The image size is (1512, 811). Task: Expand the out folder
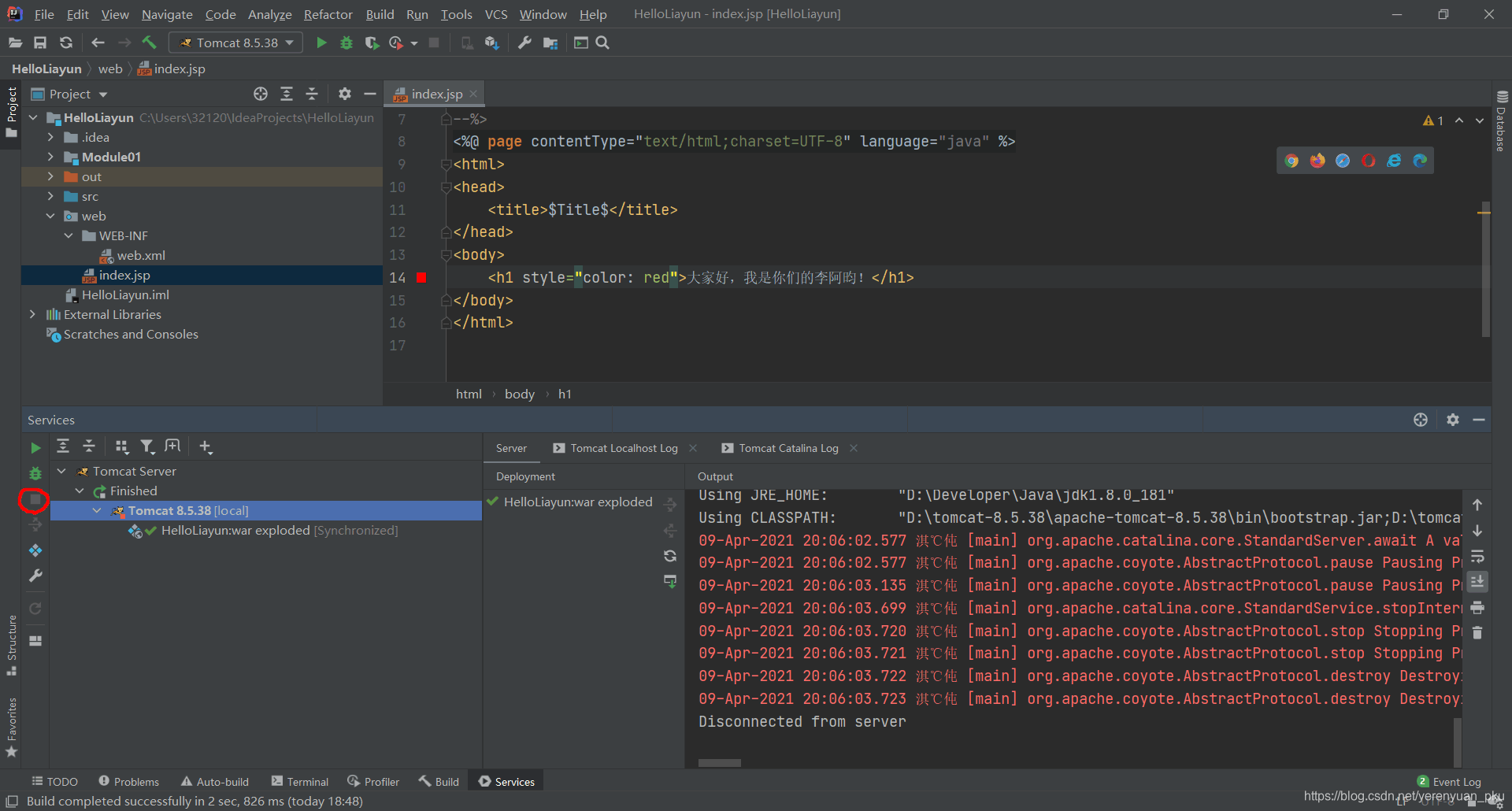point(51,176)
